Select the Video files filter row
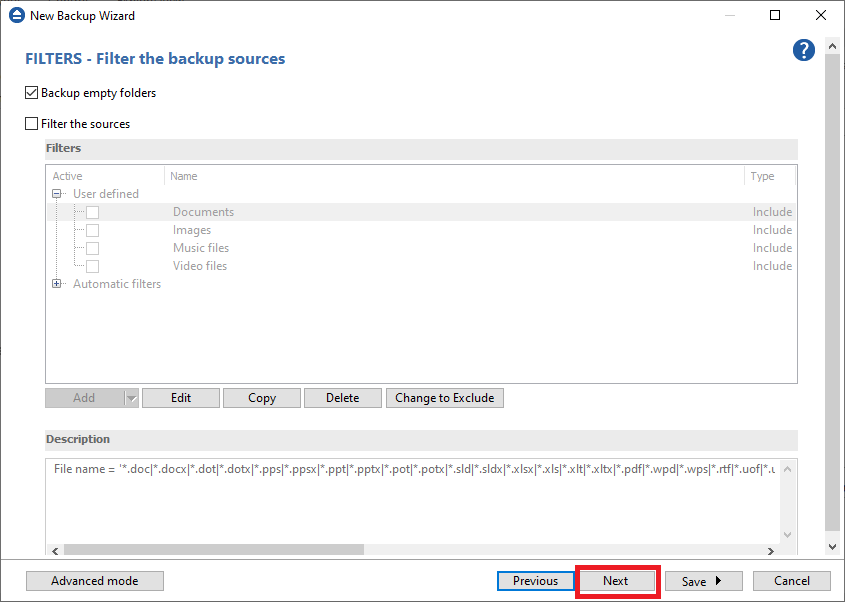The image size is (845, 602). tap(200, 266)
